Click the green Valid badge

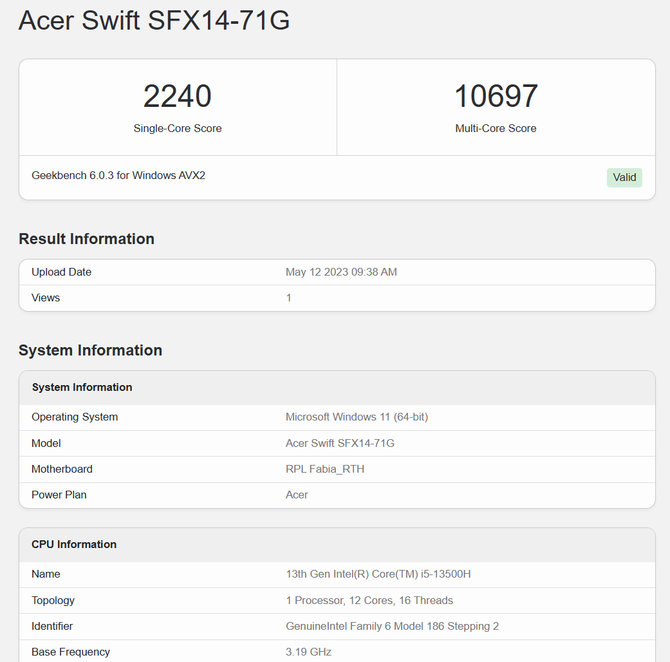point(624,177)
